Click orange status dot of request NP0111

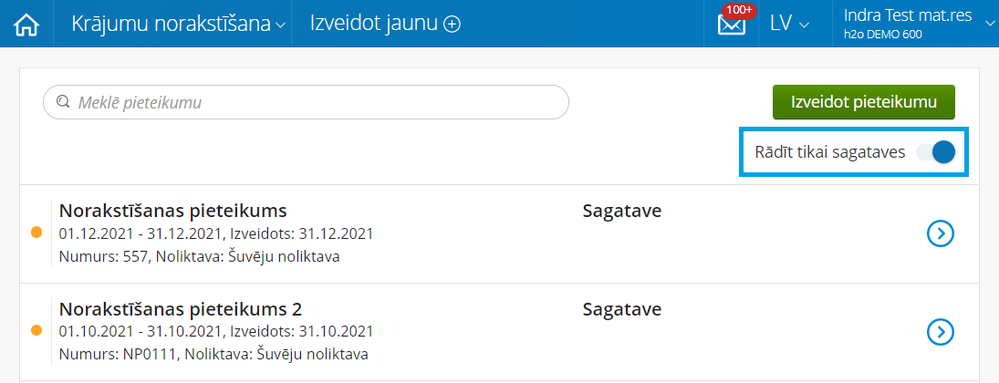point(36,330)
